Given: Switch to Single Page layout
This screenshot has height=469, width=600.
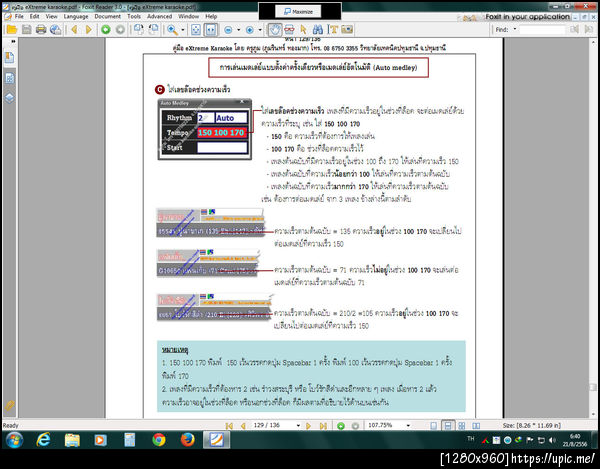Looking at the screenshot, I should coord(434,426).
